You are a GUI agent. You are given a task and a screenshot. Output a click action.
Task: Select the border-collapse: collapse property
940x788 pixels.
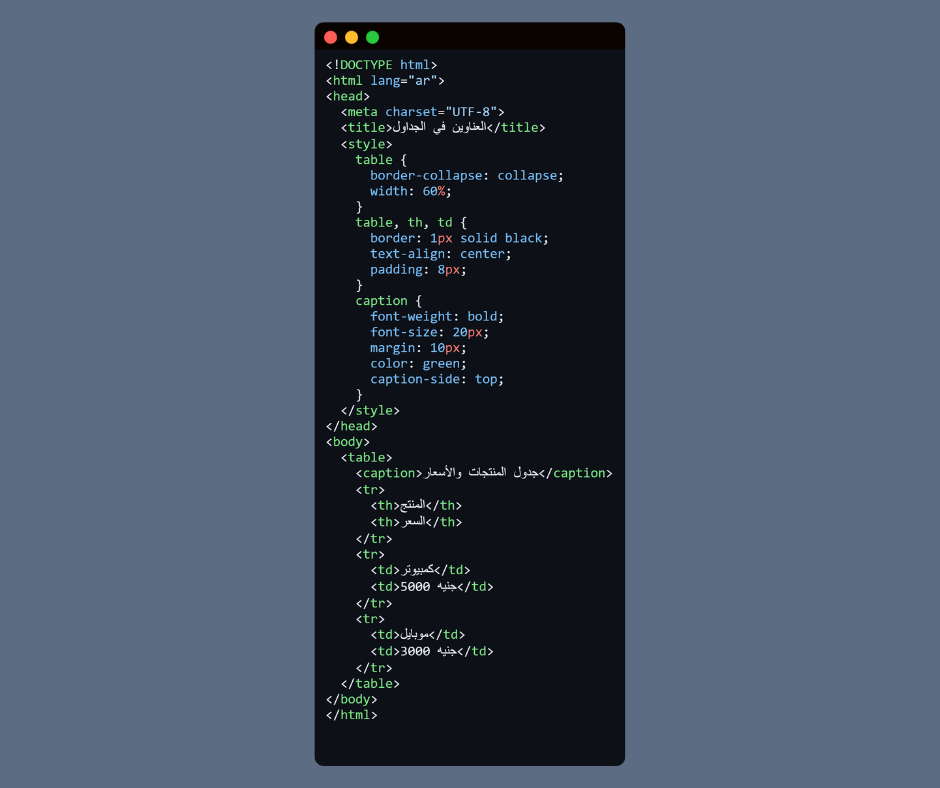(x=466, y=175)
